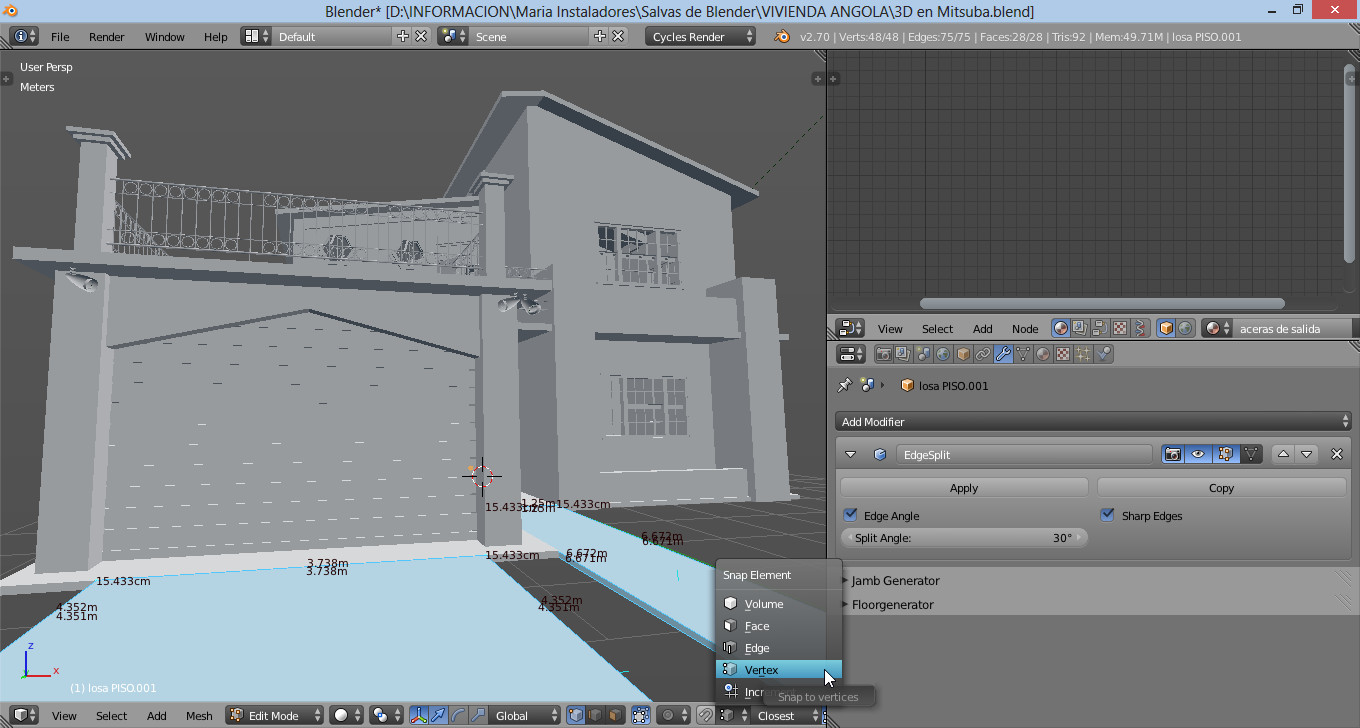Open the Object constraints tab (chain icon)

[x=983, y=354]
